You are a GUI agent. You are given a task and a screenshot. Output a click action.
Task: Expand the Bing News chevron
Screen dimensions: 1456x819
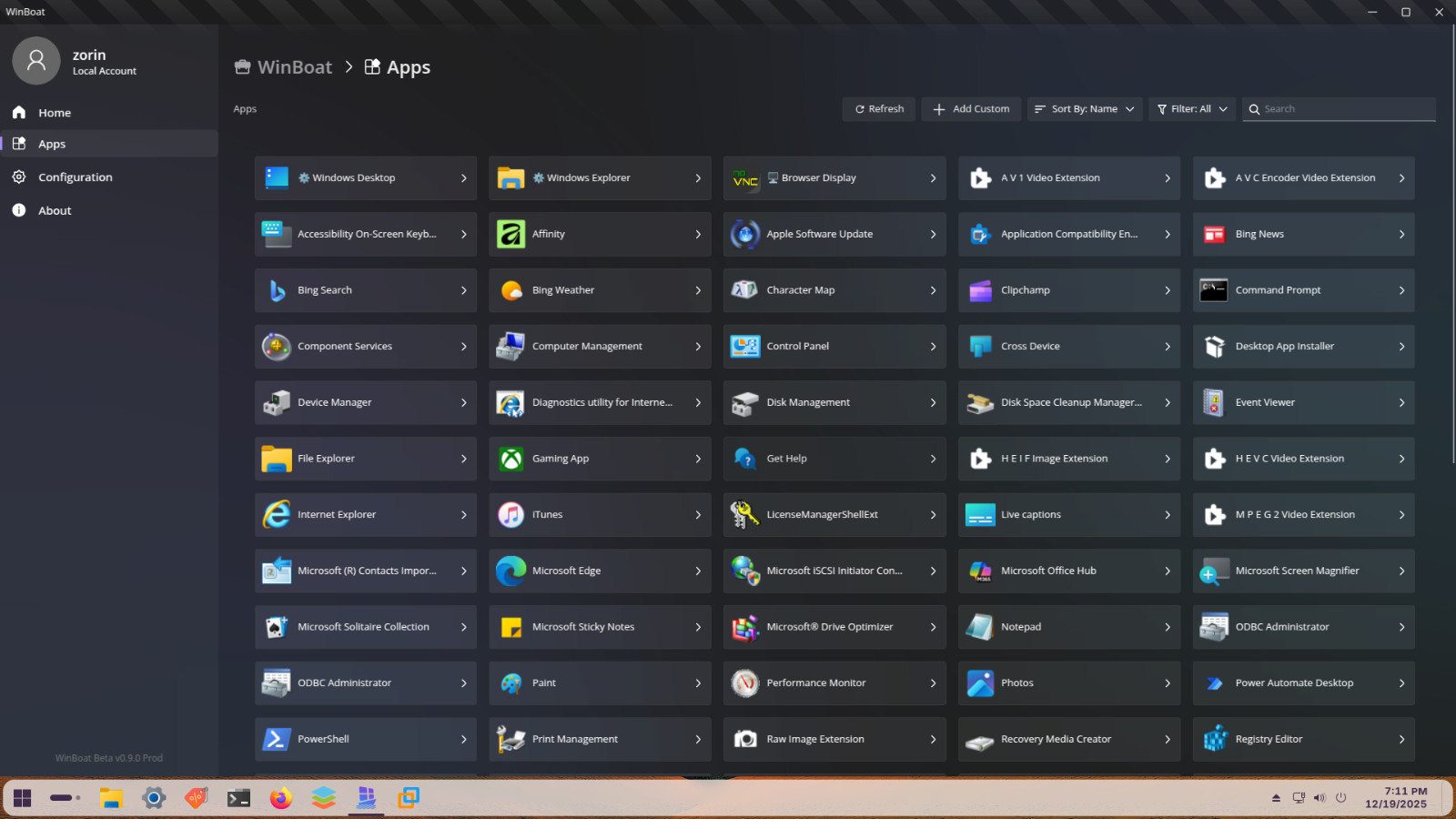pyautogui.click(x=1401, y=235)
